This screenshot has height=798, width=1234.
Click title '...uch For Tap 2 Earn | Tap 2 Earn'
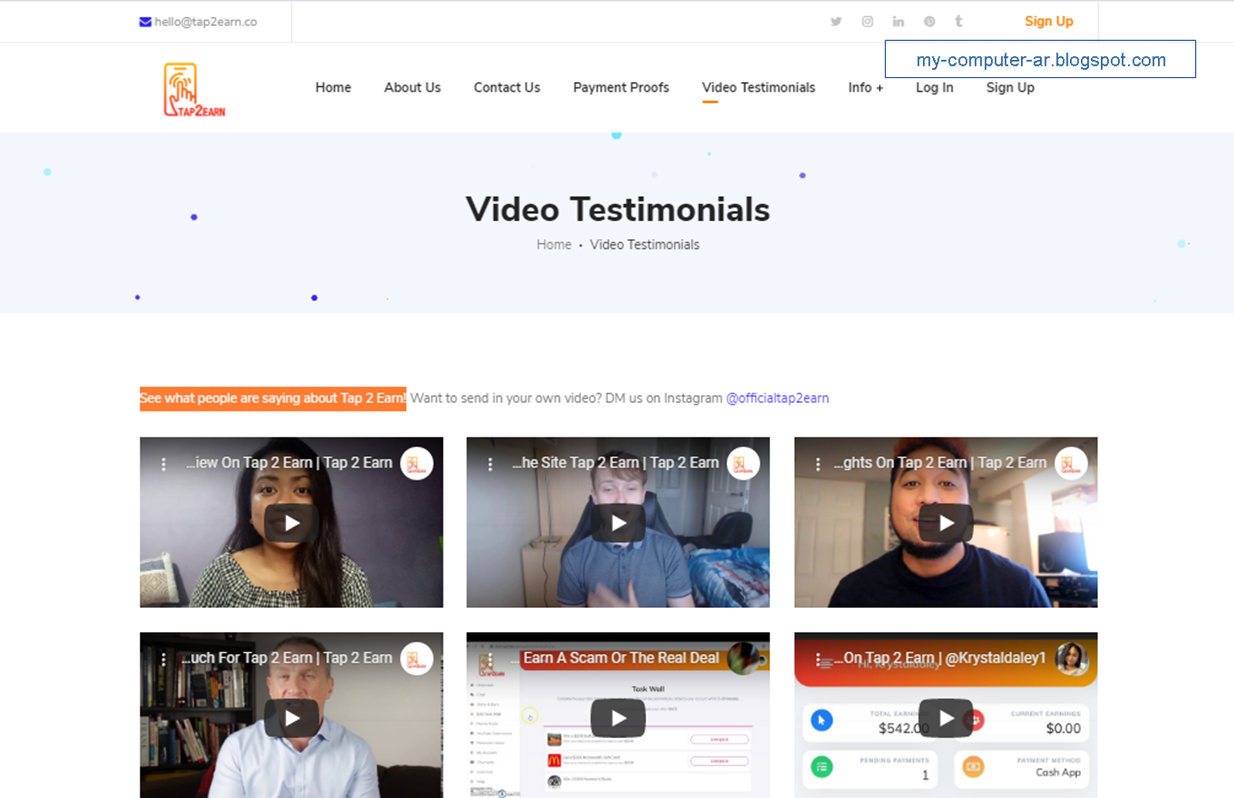pyautogui.click(x=287, y=658)
